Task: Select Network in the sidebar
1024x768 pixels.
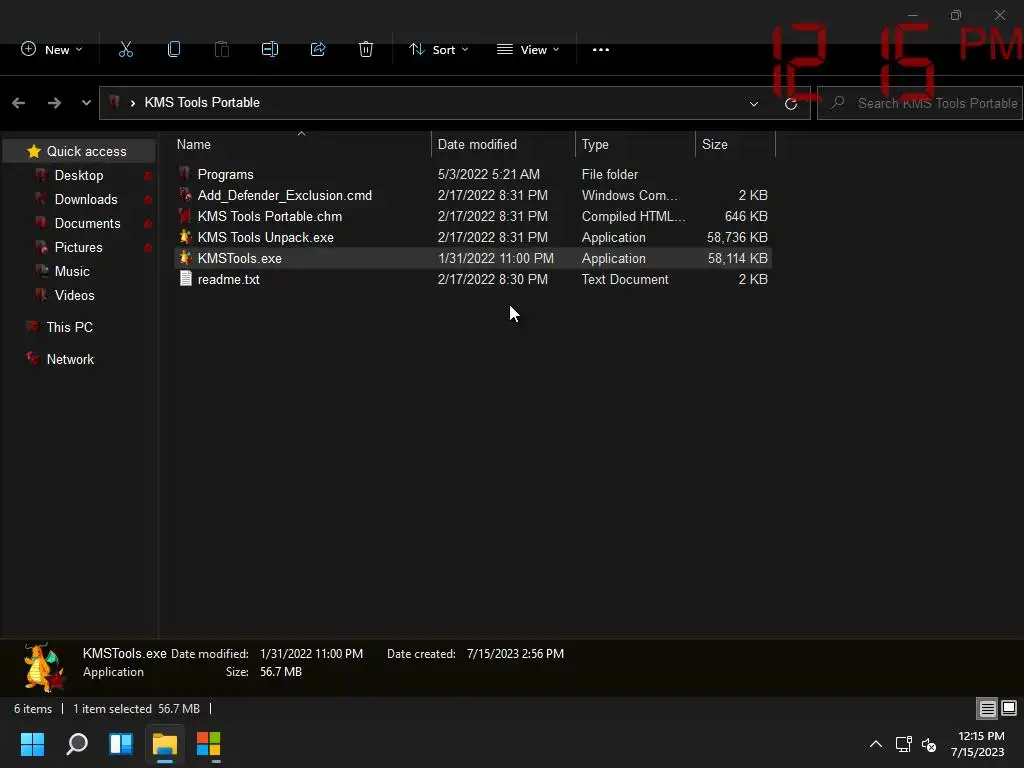Action: [70, 359]
